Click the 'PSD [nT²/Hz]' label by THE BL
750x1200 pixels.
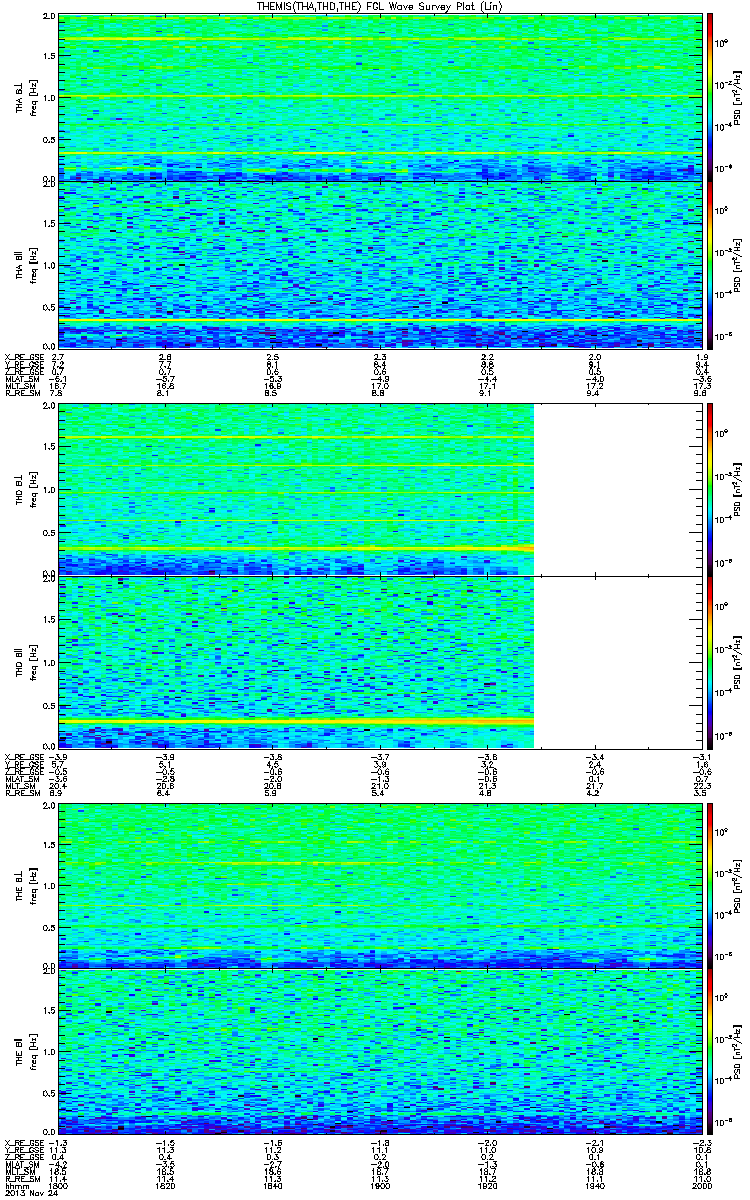pos(740,885)
